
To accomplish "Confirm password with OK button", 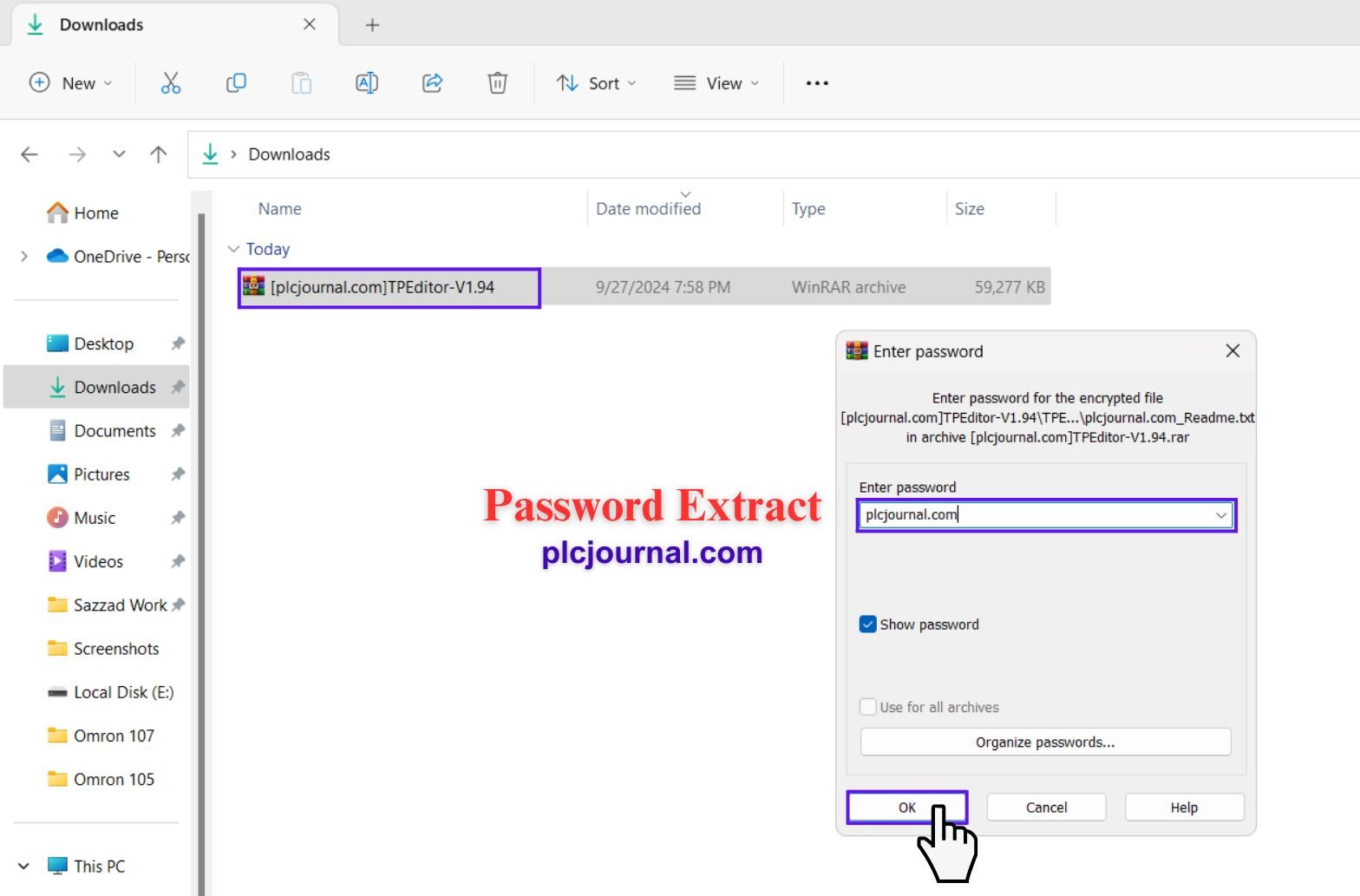I will click(x=907, y=807).
